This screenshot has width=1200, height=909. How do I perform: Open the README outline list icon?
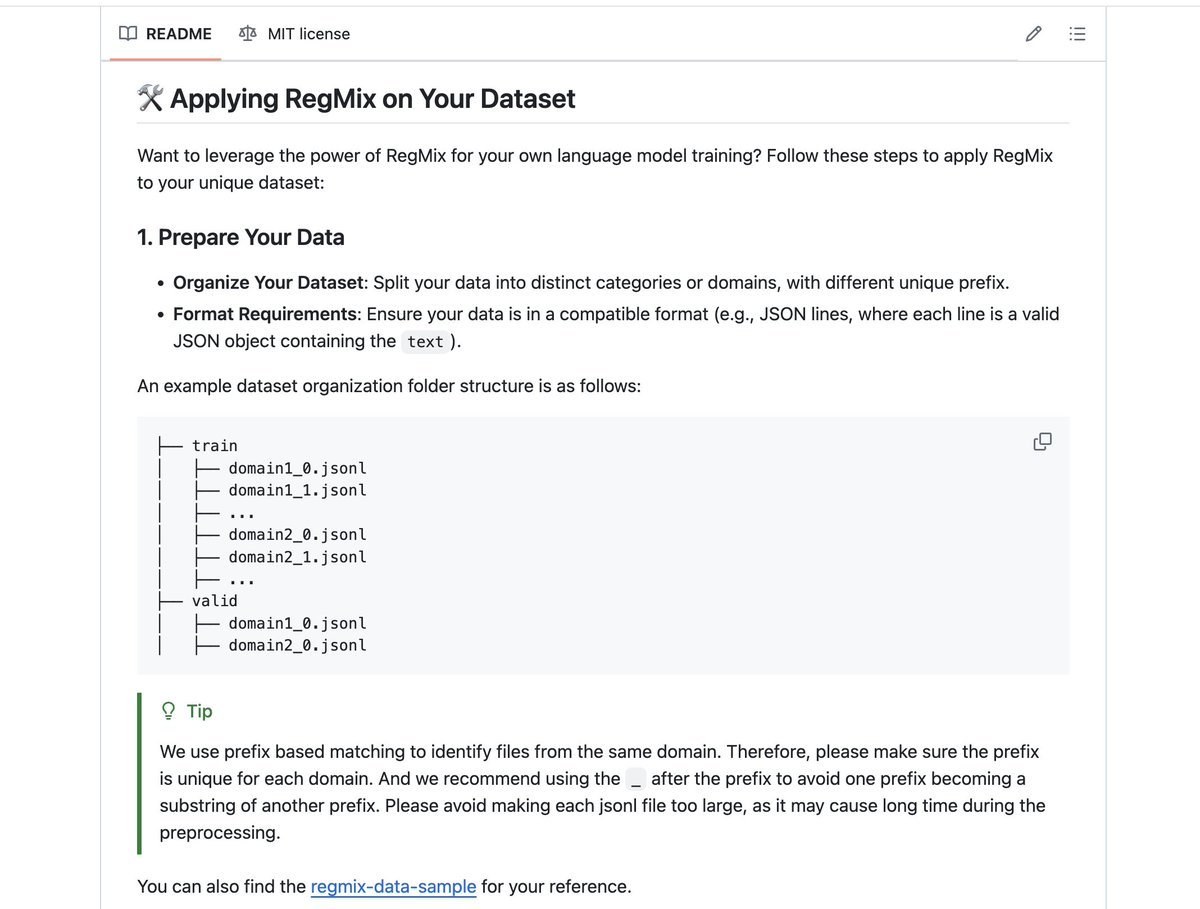(1077, 34)
